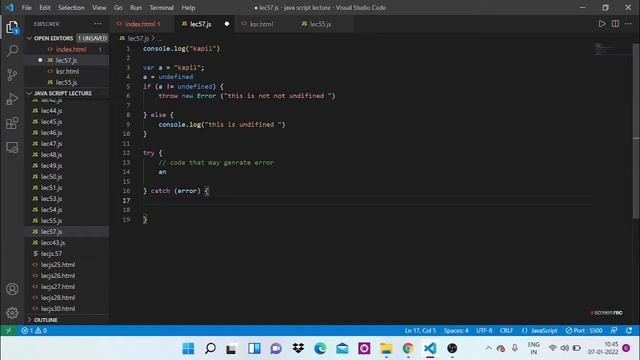Click the remote window status bar icon
This screenshot has width=640, height=360.
(9, 330)
